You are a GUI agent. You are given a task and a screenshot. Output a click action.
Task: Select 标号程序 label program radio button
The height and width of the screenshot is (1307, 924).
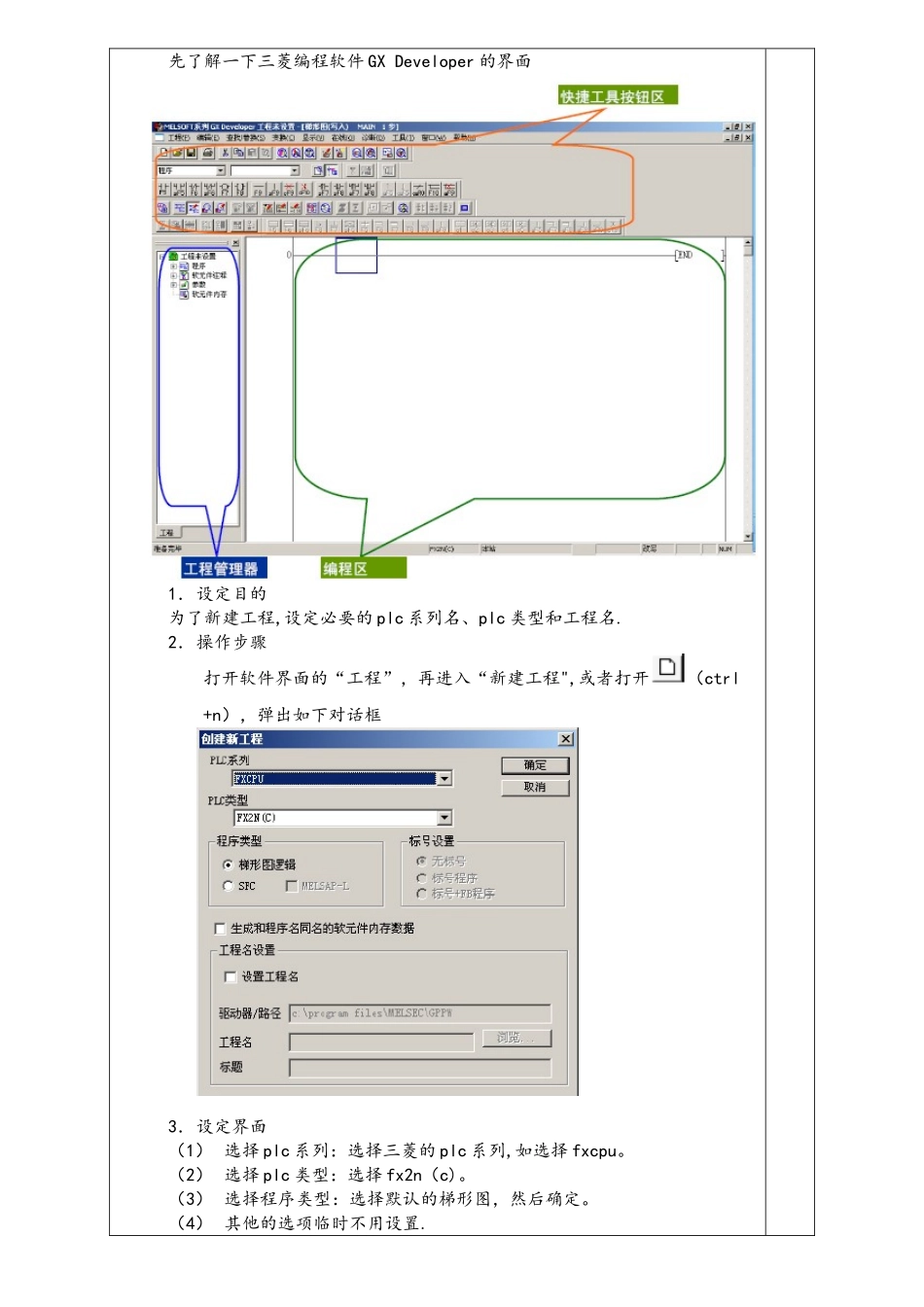click(x=421, y=877)
